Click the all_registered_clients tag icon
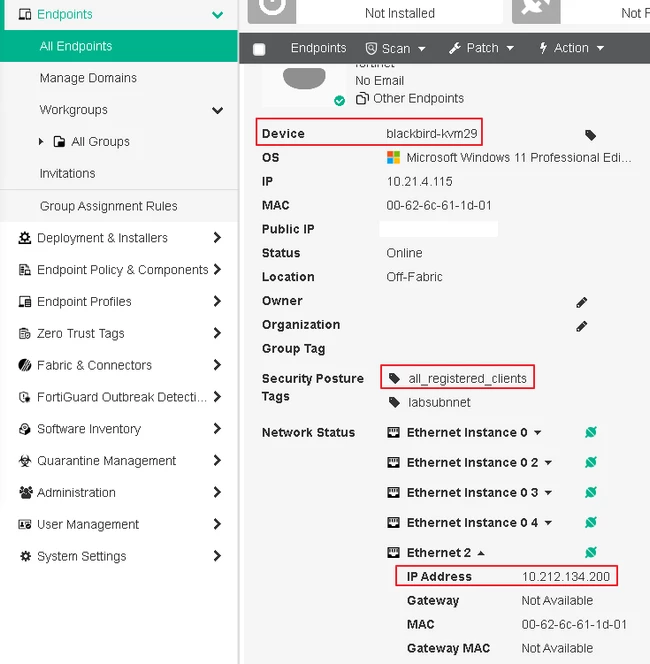The height and width of the screenshot is (664, 650). (394, 378)
